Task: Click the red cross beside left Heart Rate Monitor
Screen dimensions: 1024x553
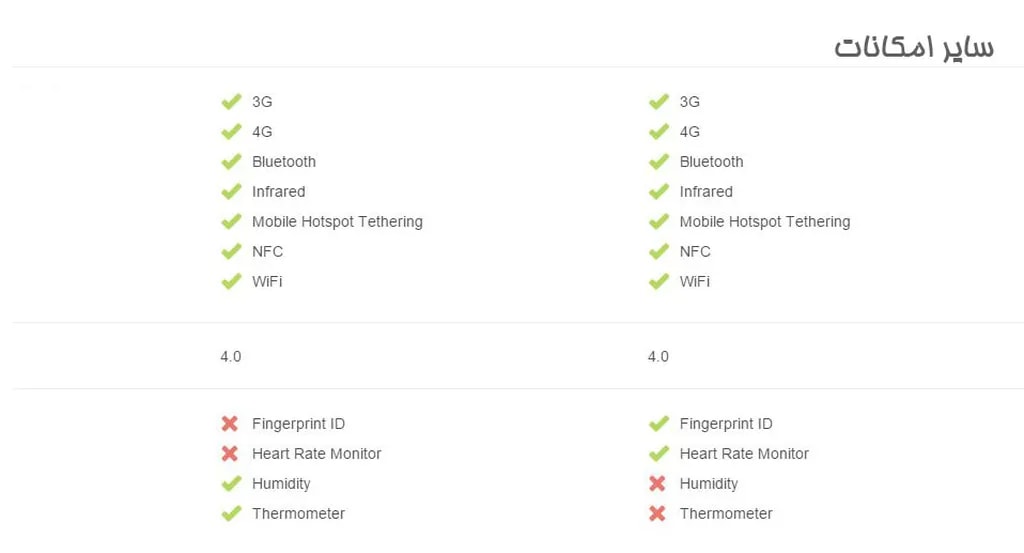Action: (x=230, y=454)
